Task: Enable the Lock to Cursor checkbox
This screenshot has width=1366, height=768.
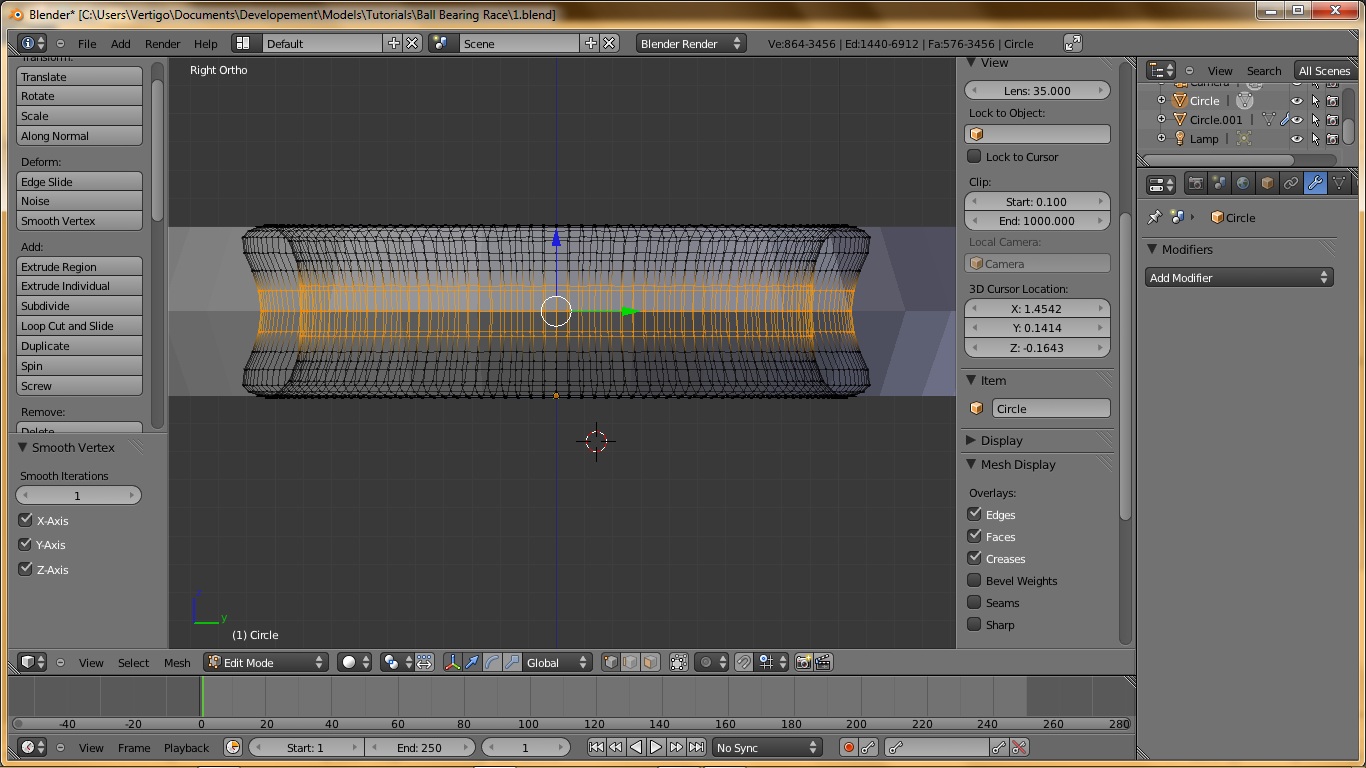Action: [x=974, y=156]
